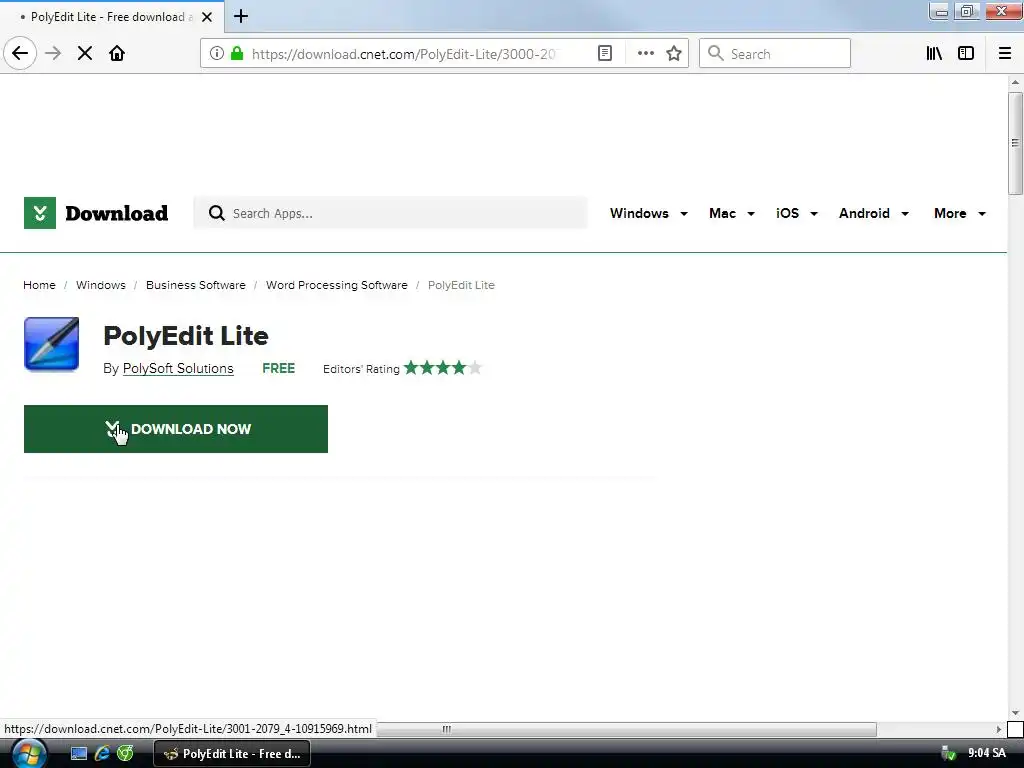This screenshot has width=1024, height=768.
Task: Open Windows breadcrumb link
Action: tap(101, 285)
